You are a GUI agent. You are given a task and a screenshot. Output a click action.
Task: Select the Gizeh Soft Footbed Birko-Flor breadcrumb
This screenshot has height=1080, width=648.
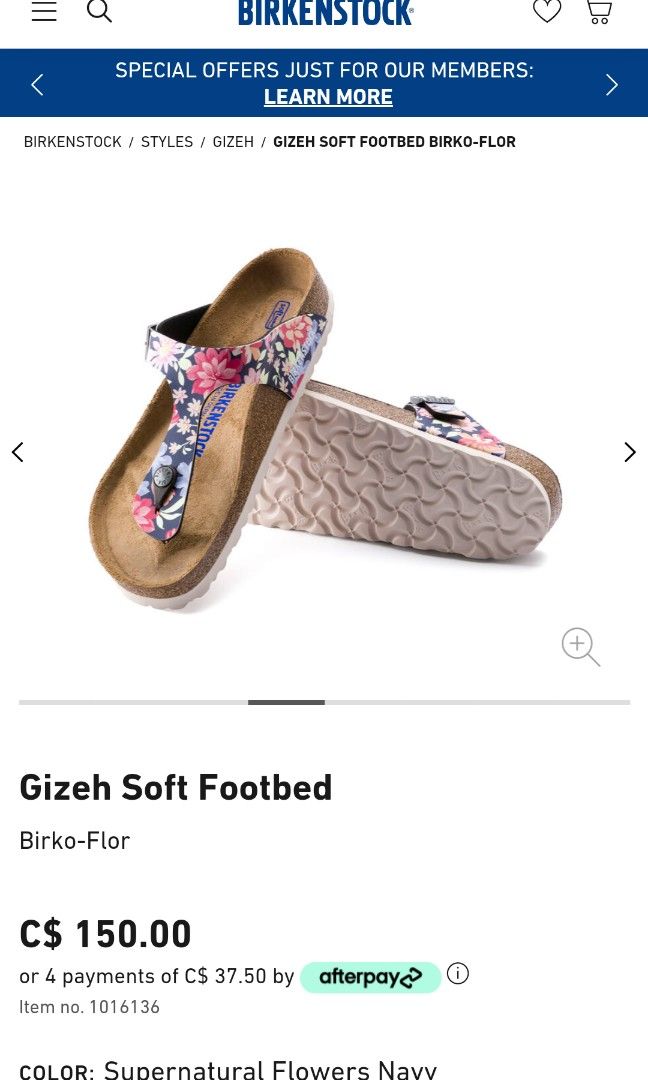coord(394,142)
